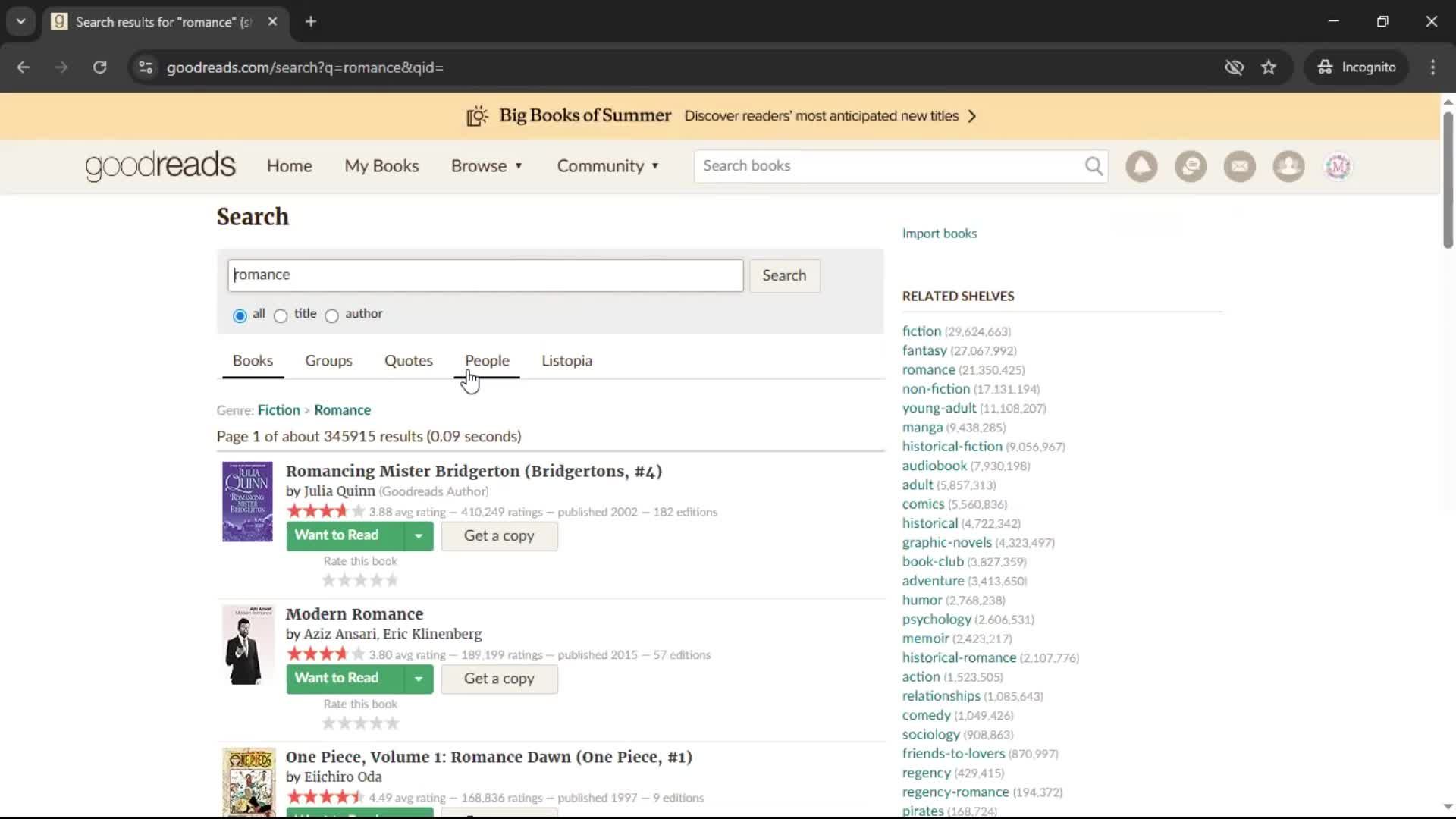Open shelf dropdown for Modern Romance
Viewport: 1456px width, 819px height.
point(419,679)
